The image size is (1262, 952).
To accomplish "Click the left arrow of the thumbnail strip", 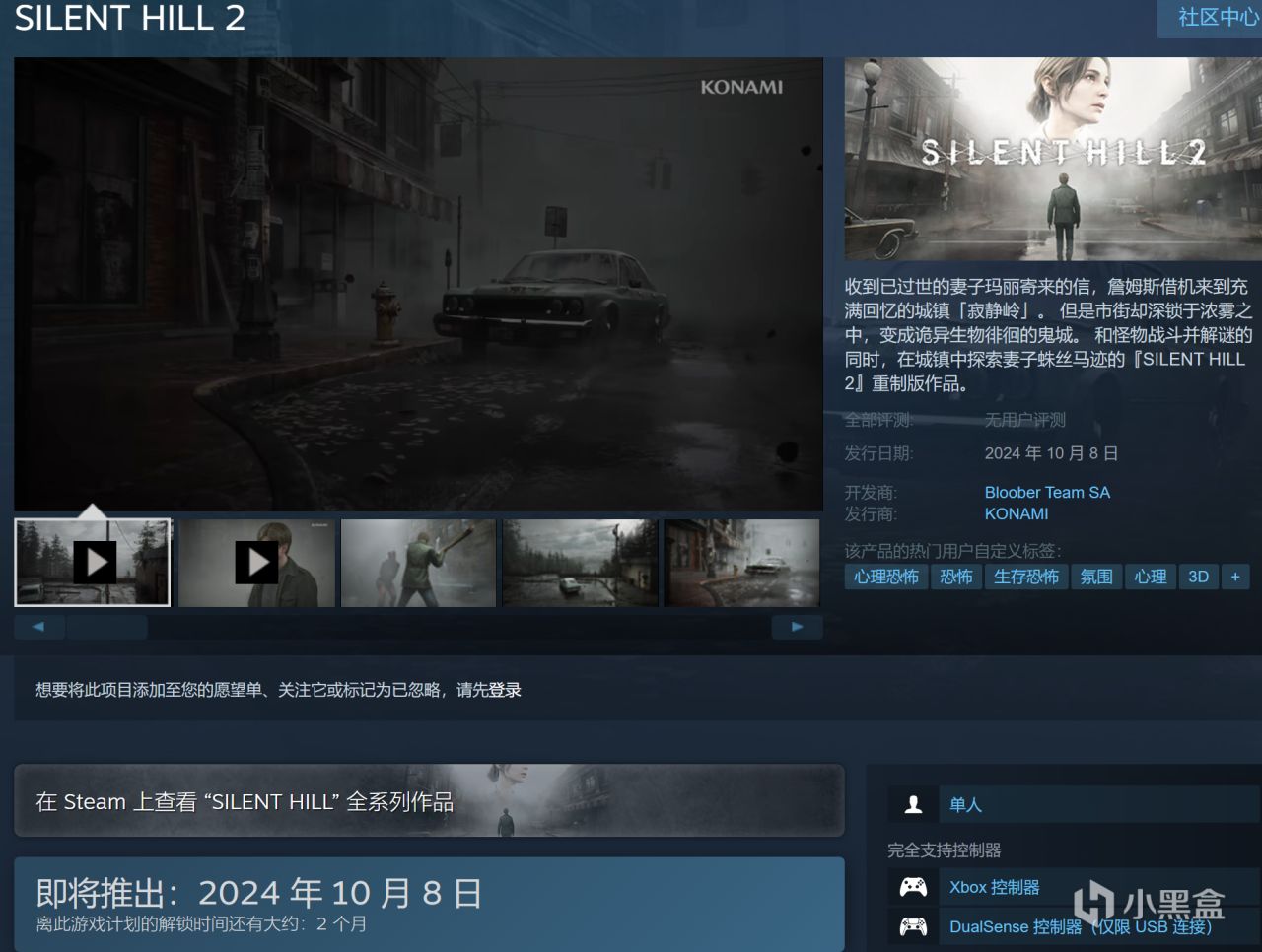I will tap(38, 627).
